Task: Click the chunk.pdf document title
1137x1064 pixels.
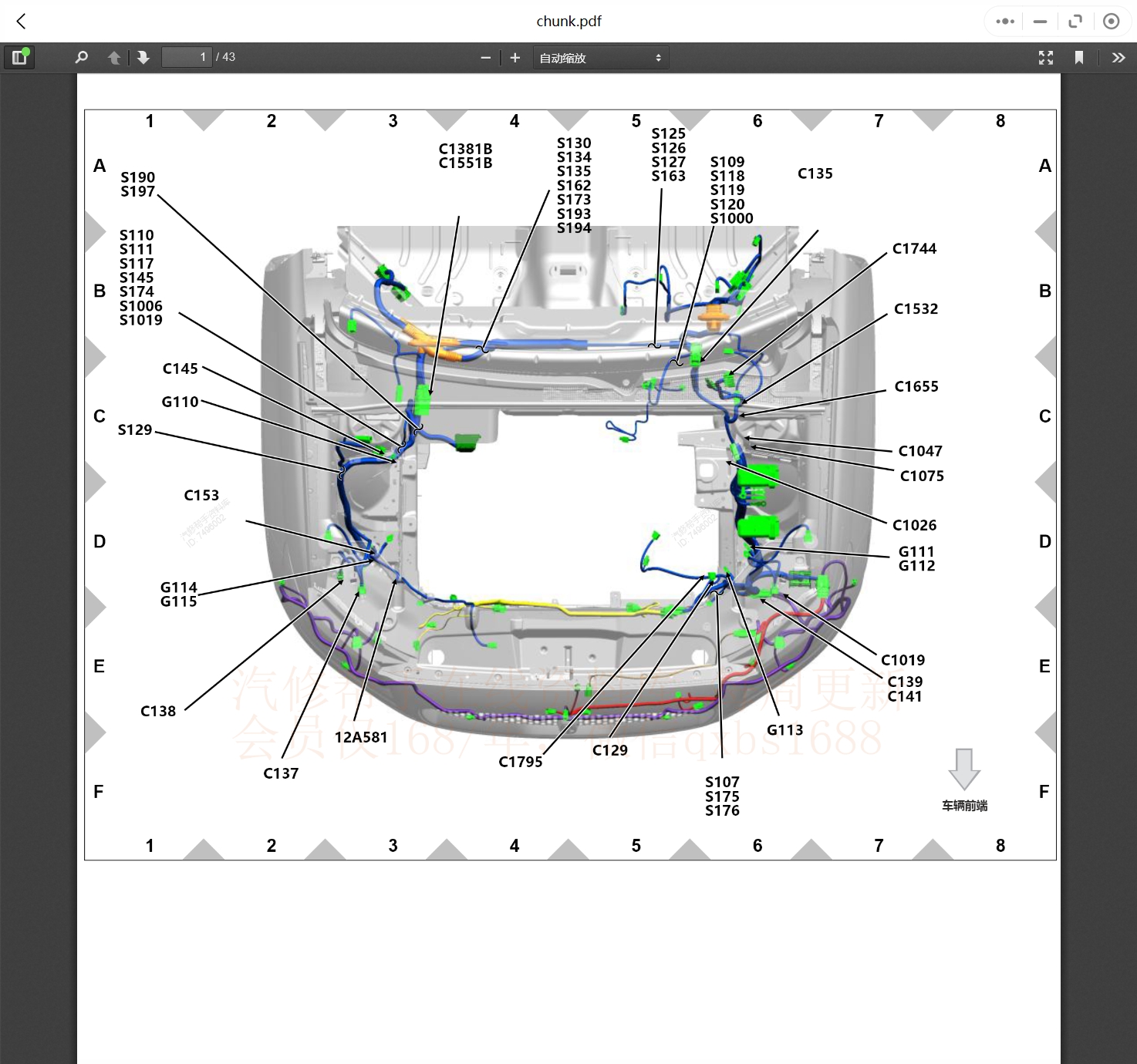Action: click(x=568, y=22)
